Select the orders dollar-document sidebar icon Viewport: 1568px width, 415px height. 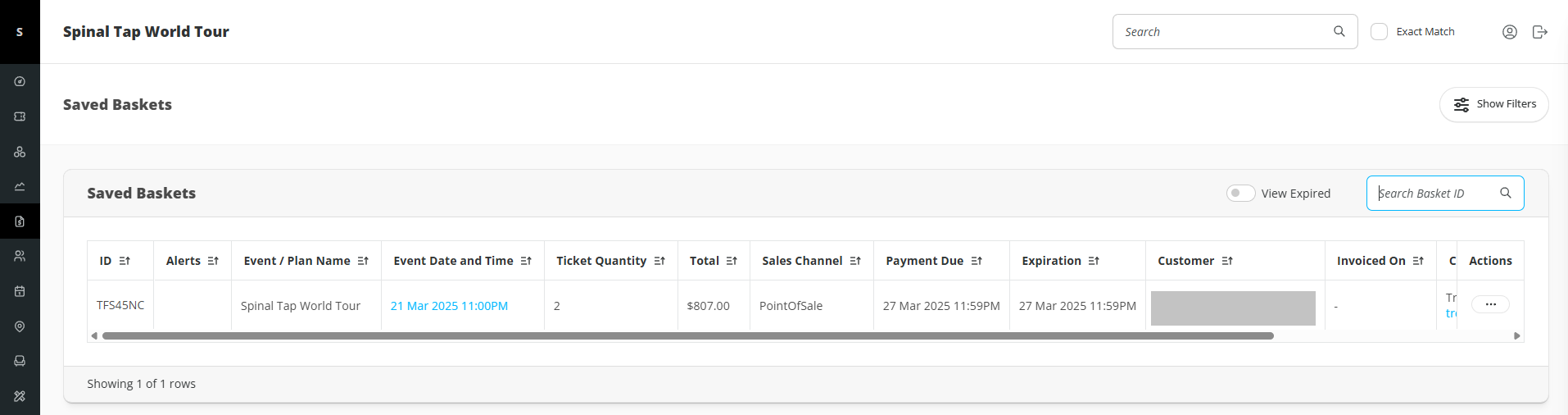20,221
